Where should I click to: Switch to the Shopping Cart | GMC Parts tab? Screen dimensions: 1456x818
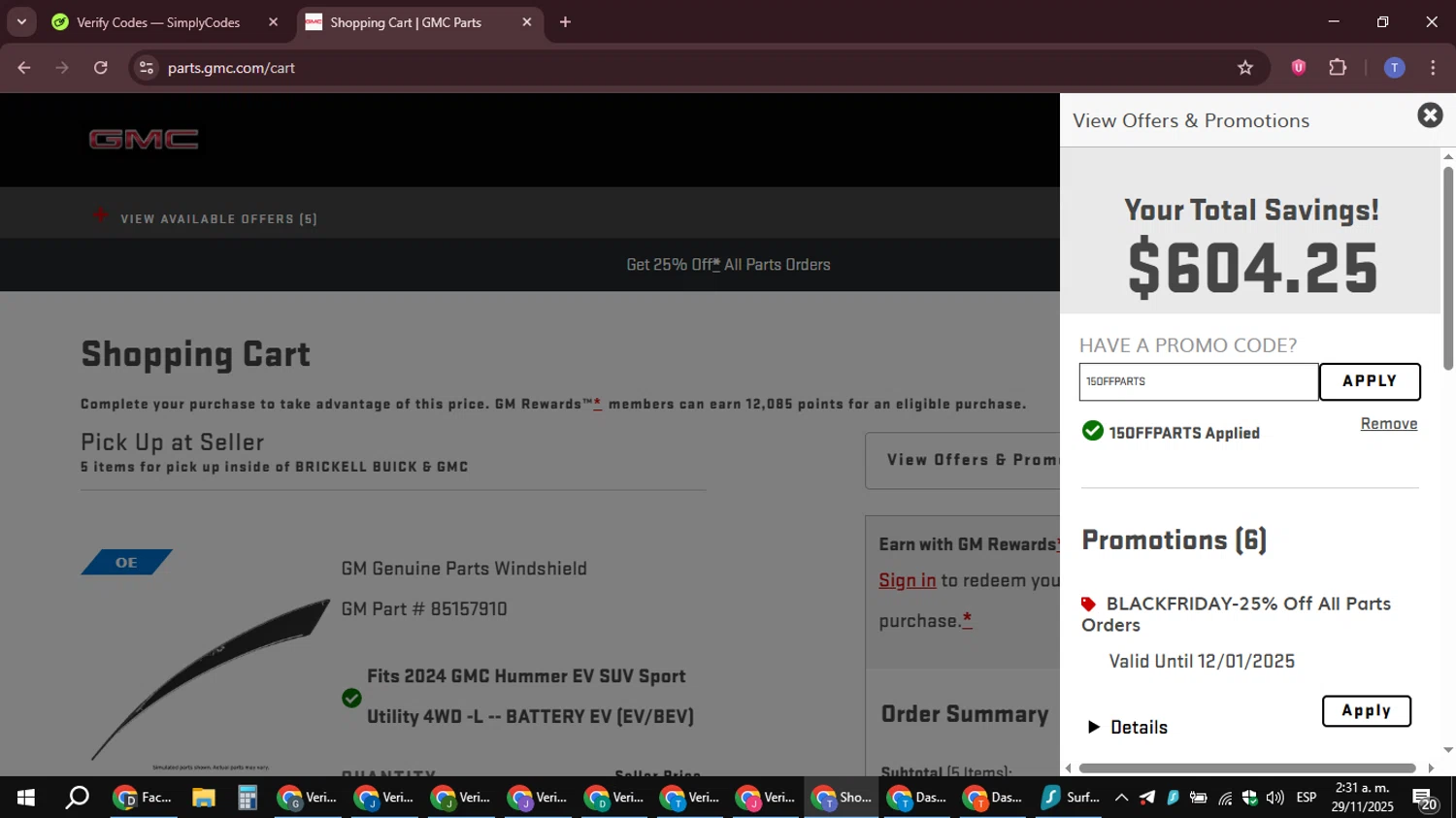click(406, 22)
